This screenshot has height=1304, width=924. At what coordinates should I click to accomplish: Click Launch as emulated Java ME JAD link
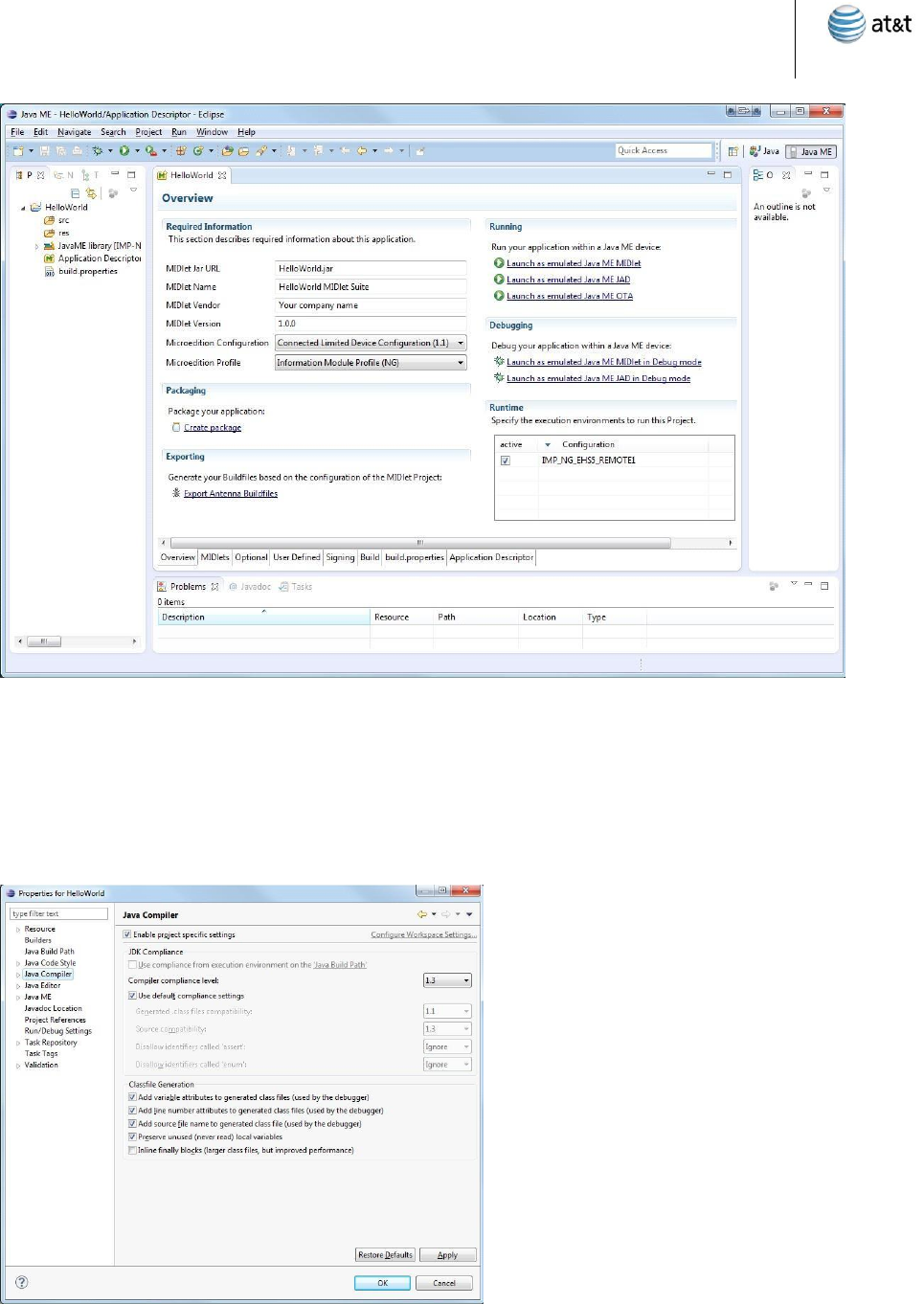tap(568, 280)
